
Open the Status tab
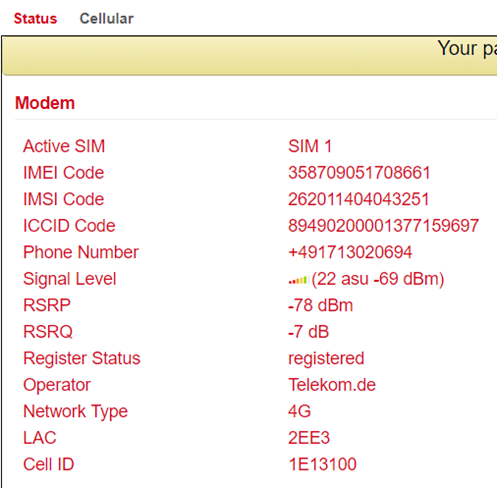coord(35,19)
